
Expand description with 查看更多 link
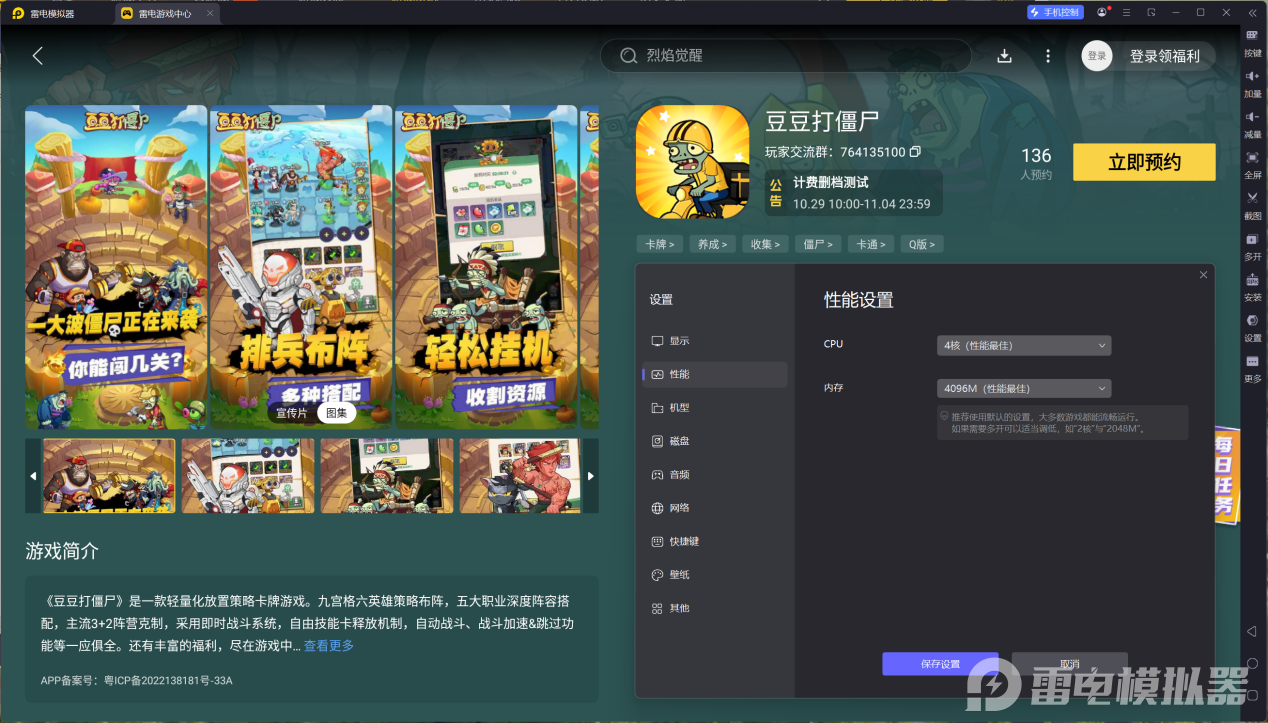pyautogui.click(x=329, y=646)
